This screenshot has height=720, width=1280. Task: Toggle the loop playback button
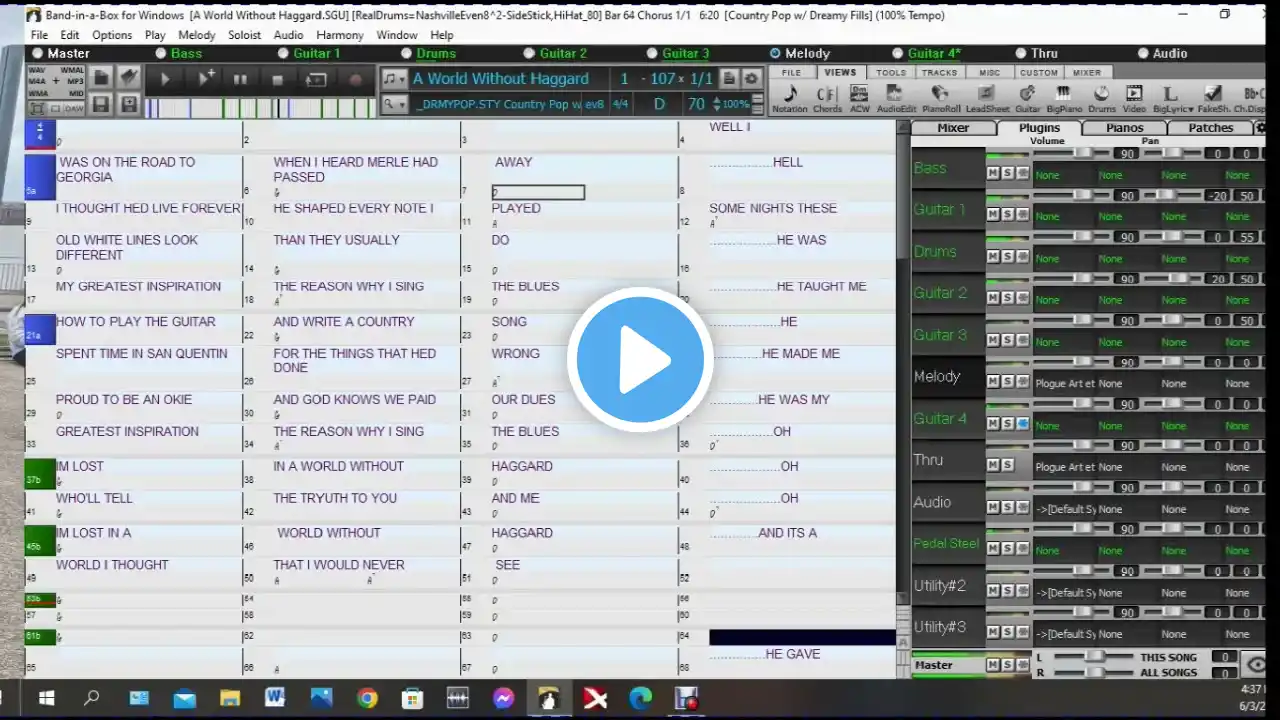[x=316, y=79]
